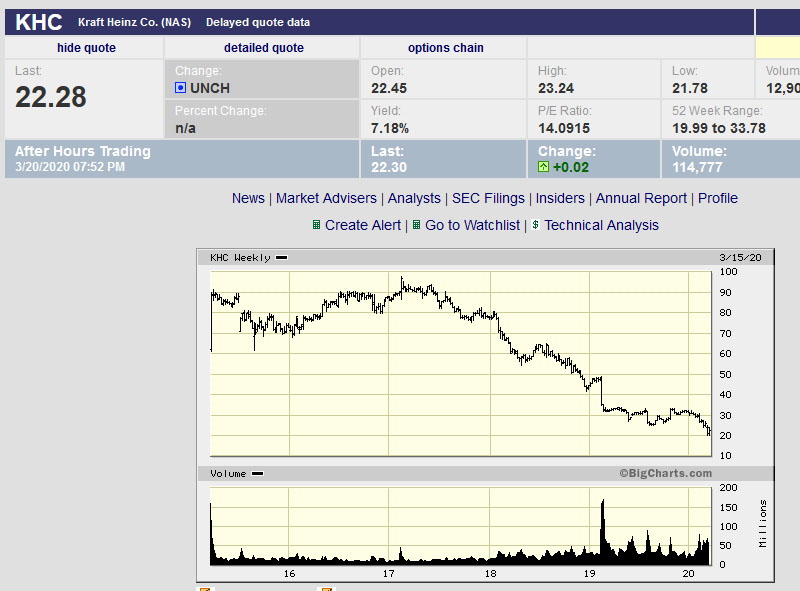Click the 3/20/2020 07:52 PM timestamp
The height and width of the screenshot is (591, 800).
pos(70,167)
